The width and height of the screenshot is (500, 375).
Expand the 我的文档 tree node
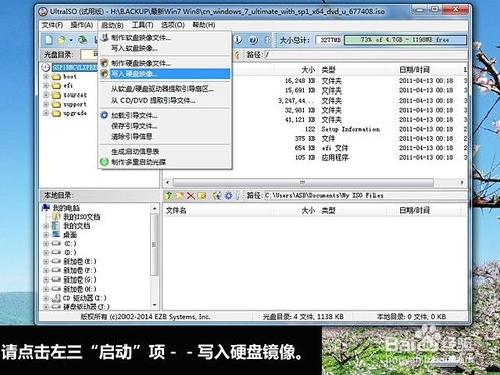pos(46,226)
